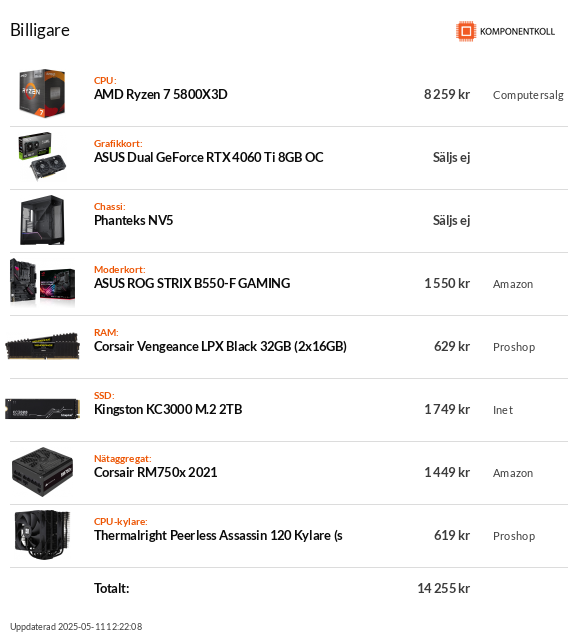Visit the Computersalg store link

pyautogui.click(x=528, y=95)
